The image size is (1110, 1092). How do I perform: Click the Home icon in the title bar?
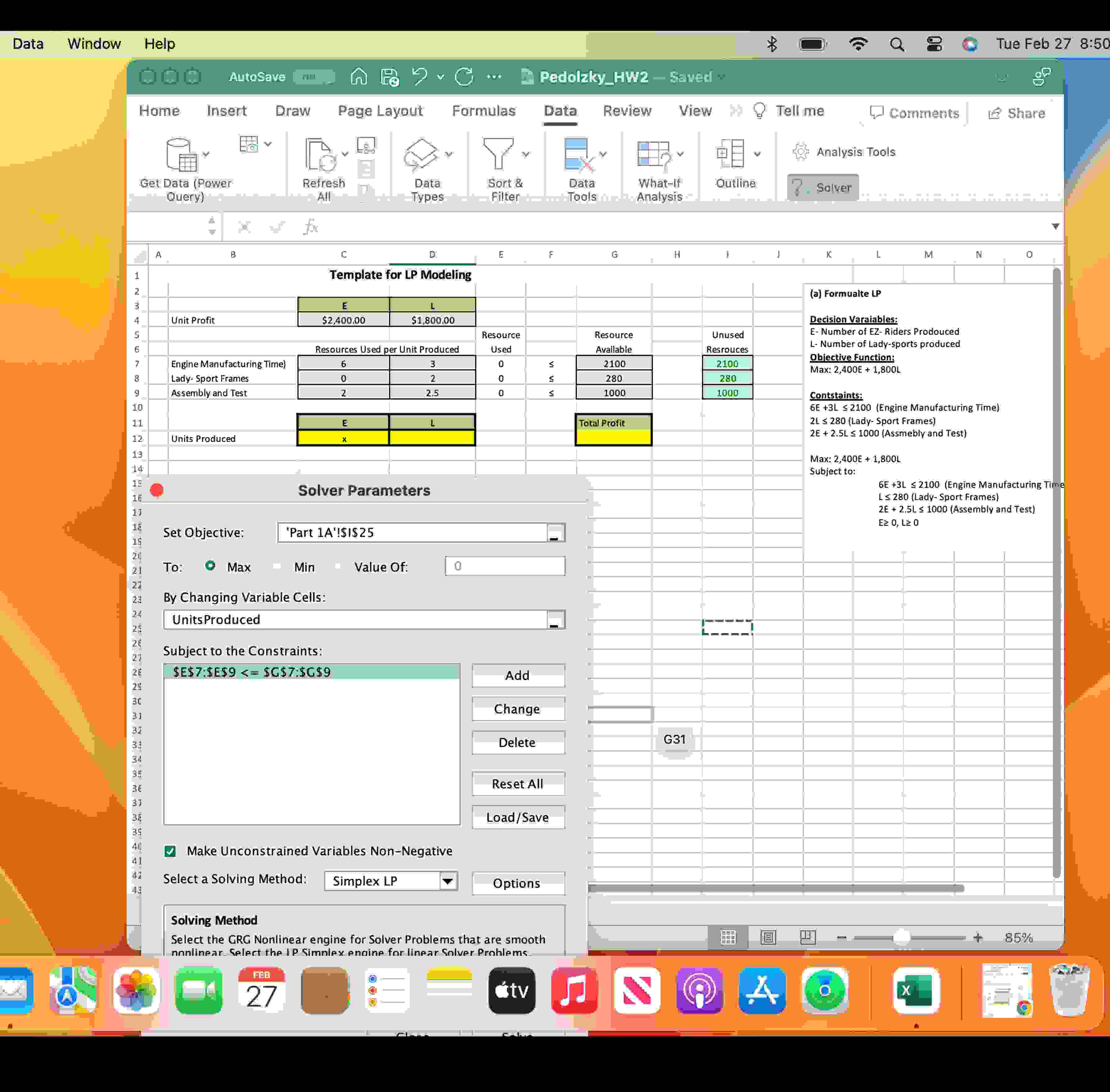(359, 76)
